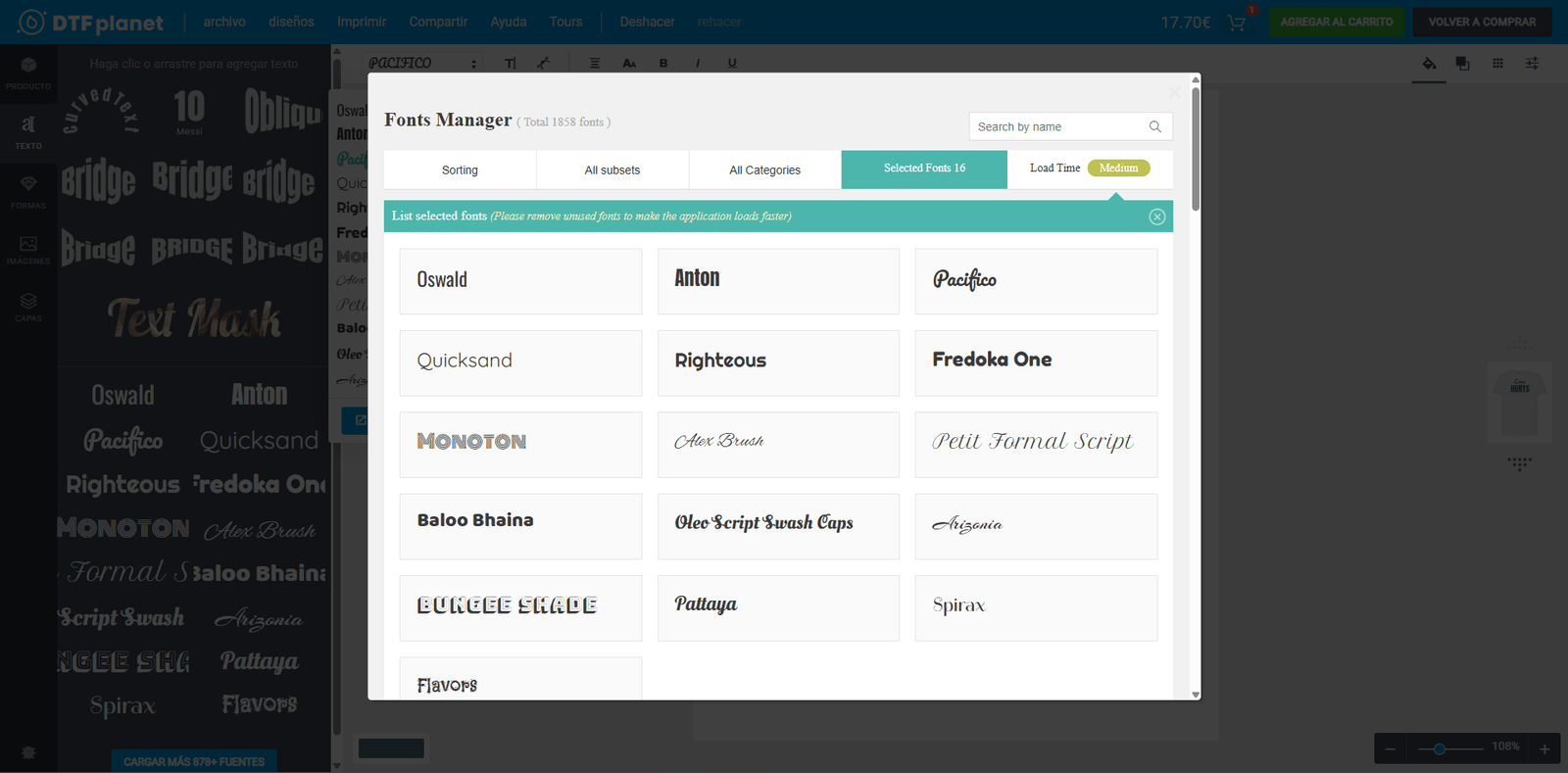Toggle italic text formatting
This screenshot has height=773, width=1568.
pos(698,64)
